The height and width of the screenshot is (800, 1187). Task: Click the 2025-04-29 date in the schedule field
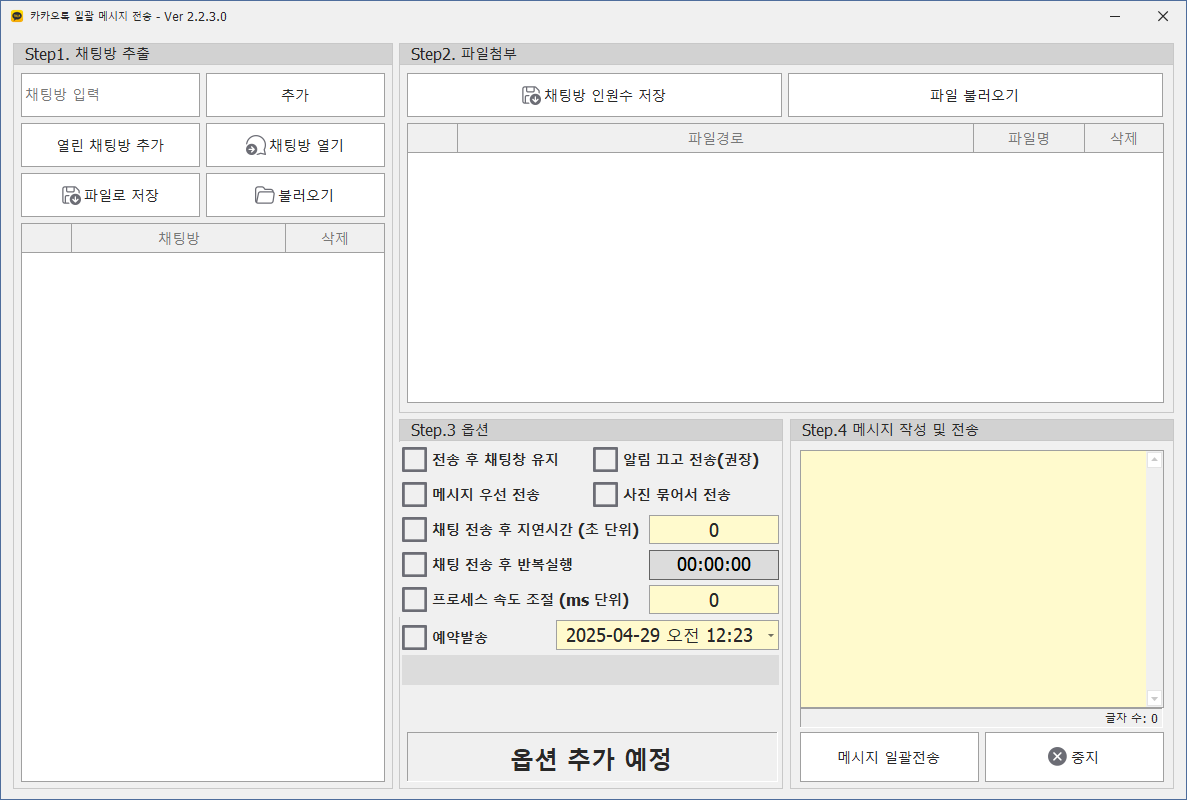(x=612, y=635)
